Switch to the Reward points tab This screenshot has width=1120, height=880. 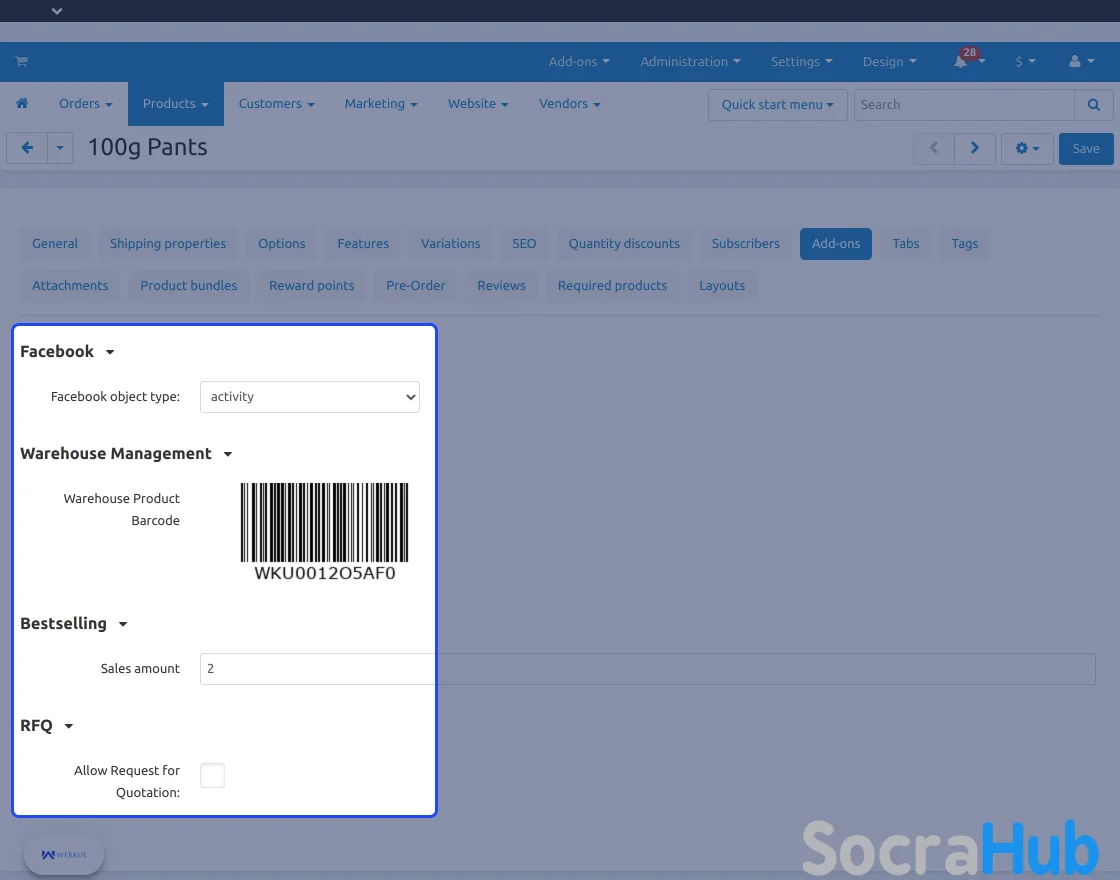point(311,286)
